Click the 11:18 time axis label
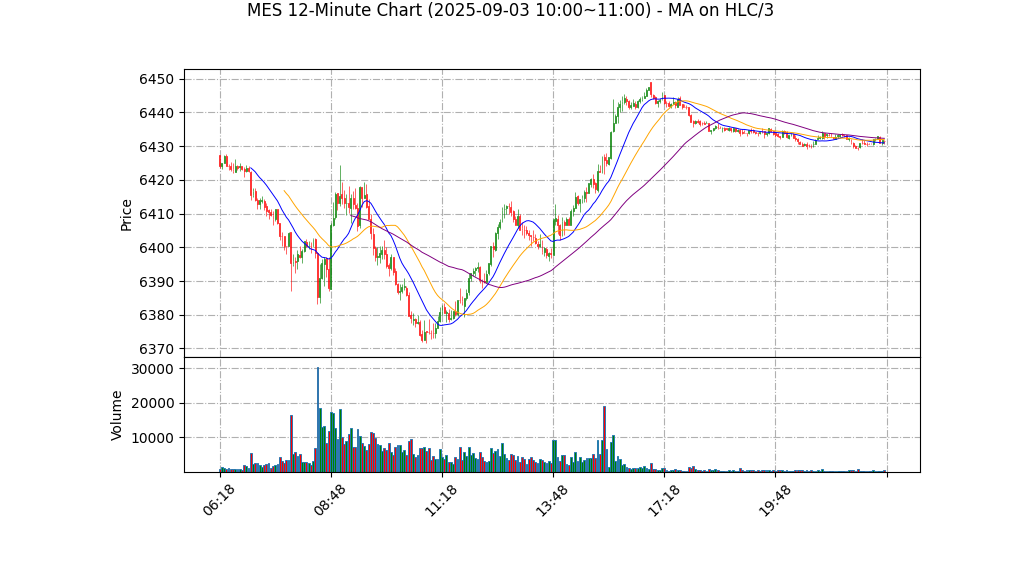This screenshot has width=1022, height=575. (441, 499)
